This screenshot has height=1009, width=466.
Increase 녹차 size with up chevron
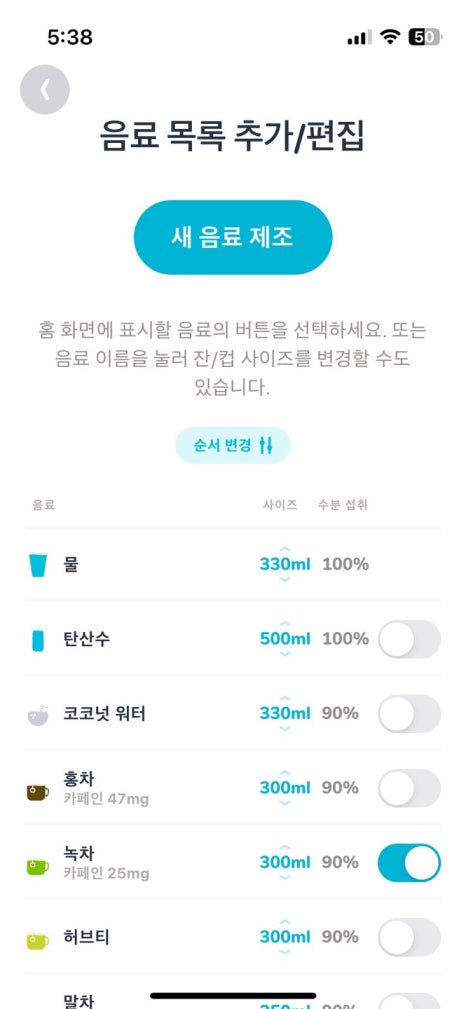(x=285, y=847)
